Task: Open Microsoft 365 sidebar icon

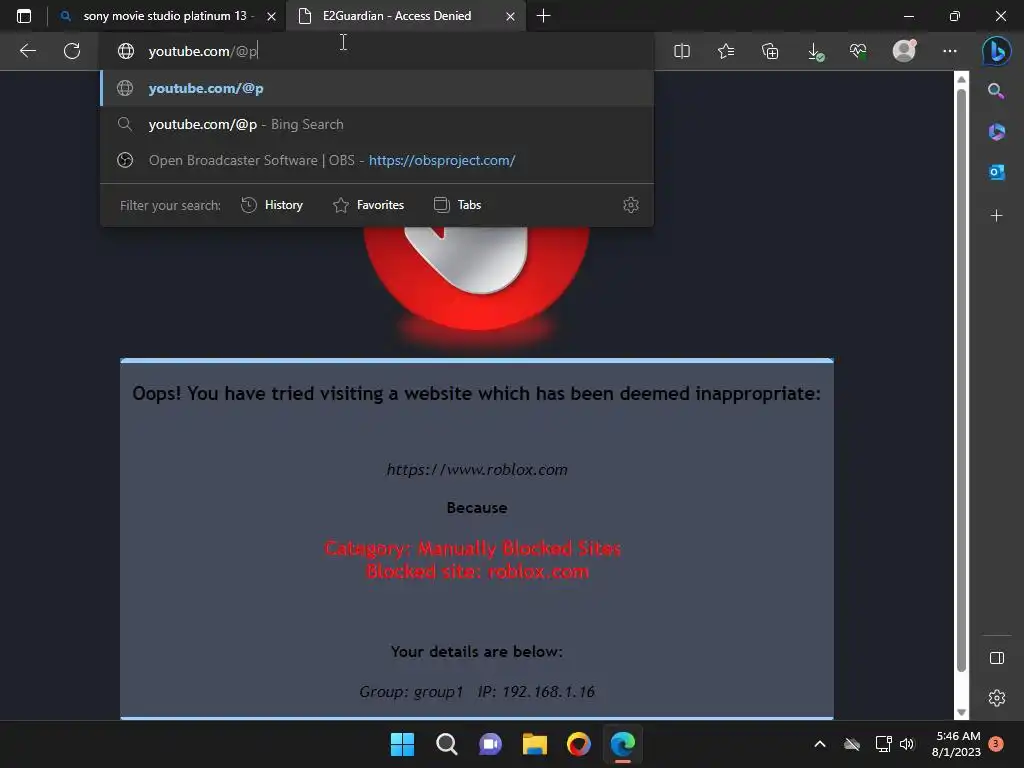Action: [997, 132]
